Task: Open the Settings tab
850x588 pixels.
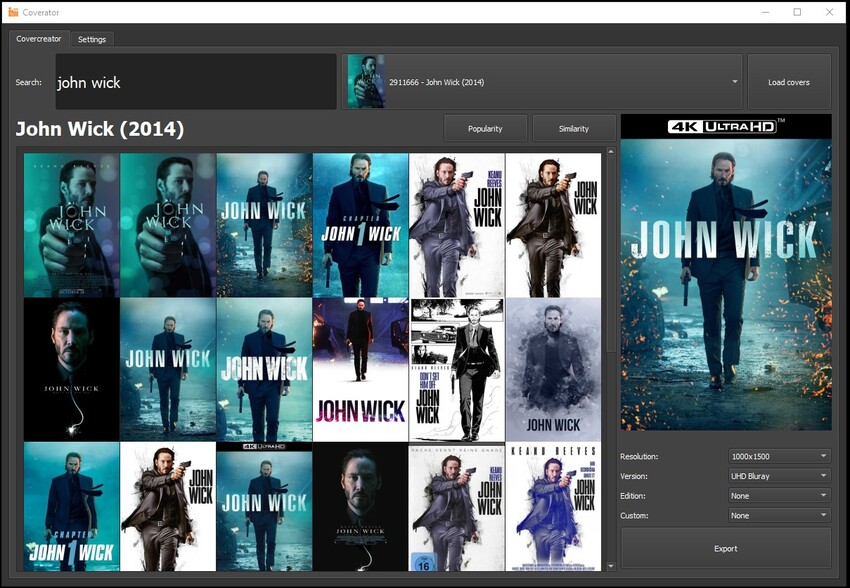Action: [x=92, y=39]
